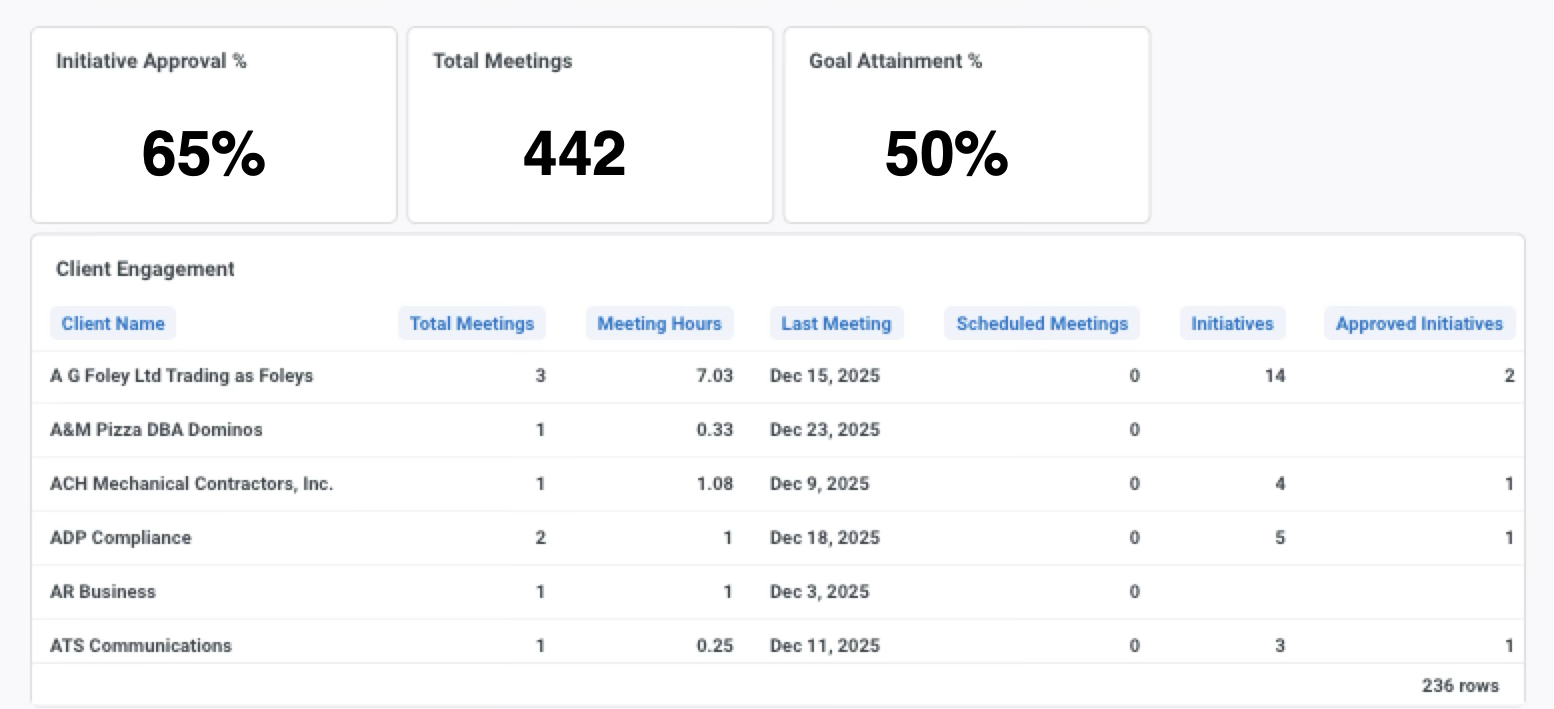Screen dimensions: 1554x709
Task: Sort by Initiatives column header
Action: (1232, 323)
